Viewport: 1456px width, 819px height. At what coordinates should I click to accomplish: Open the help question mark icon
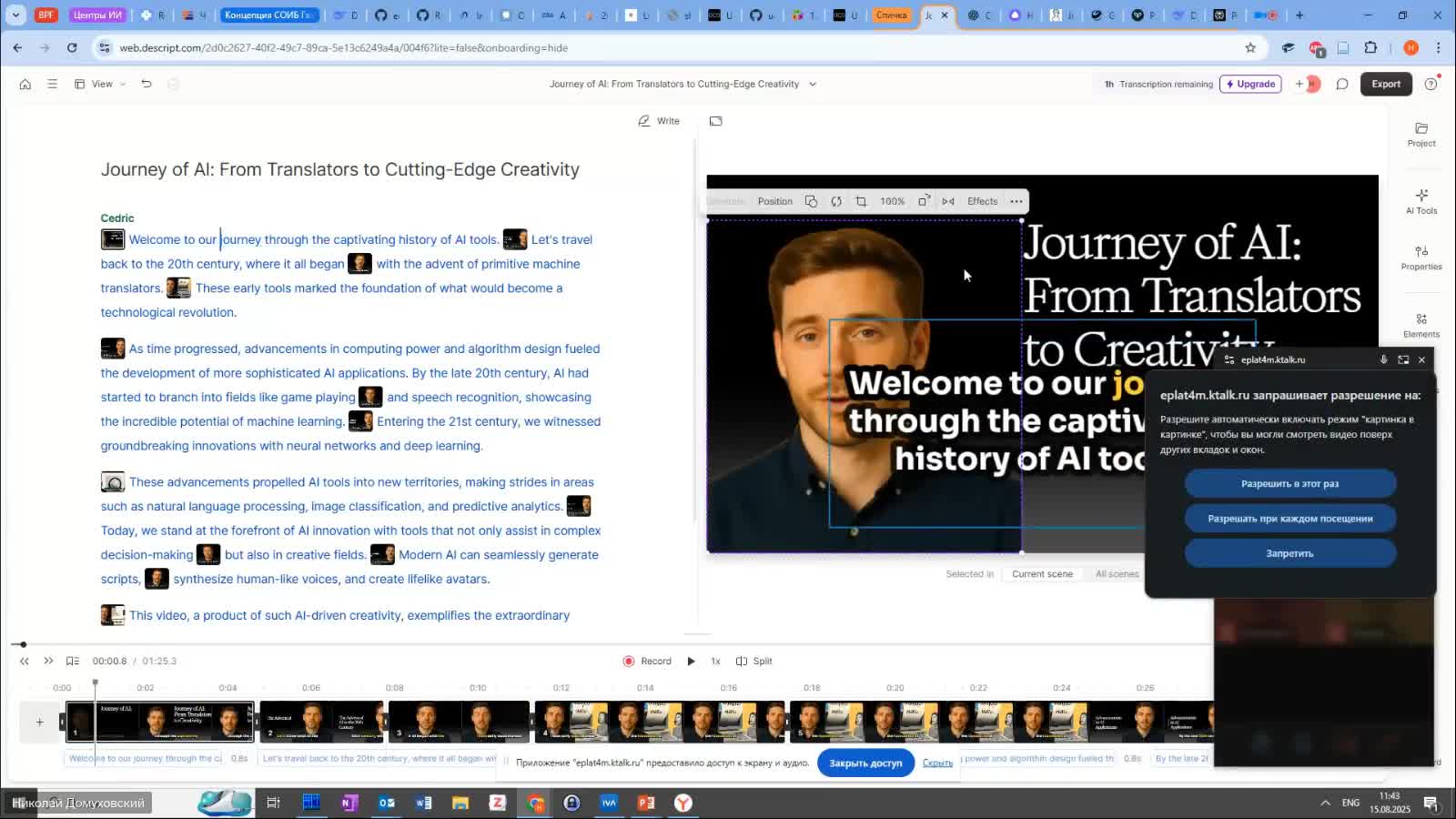tap(1431, 84)
